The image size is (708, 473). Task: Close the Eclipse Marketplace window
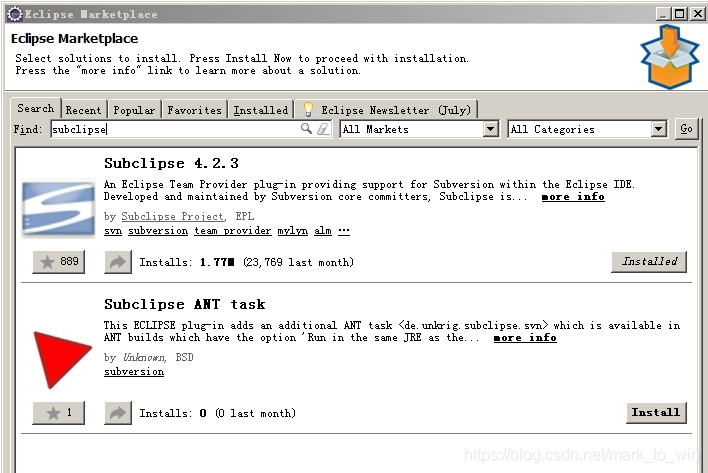[697, 14]
